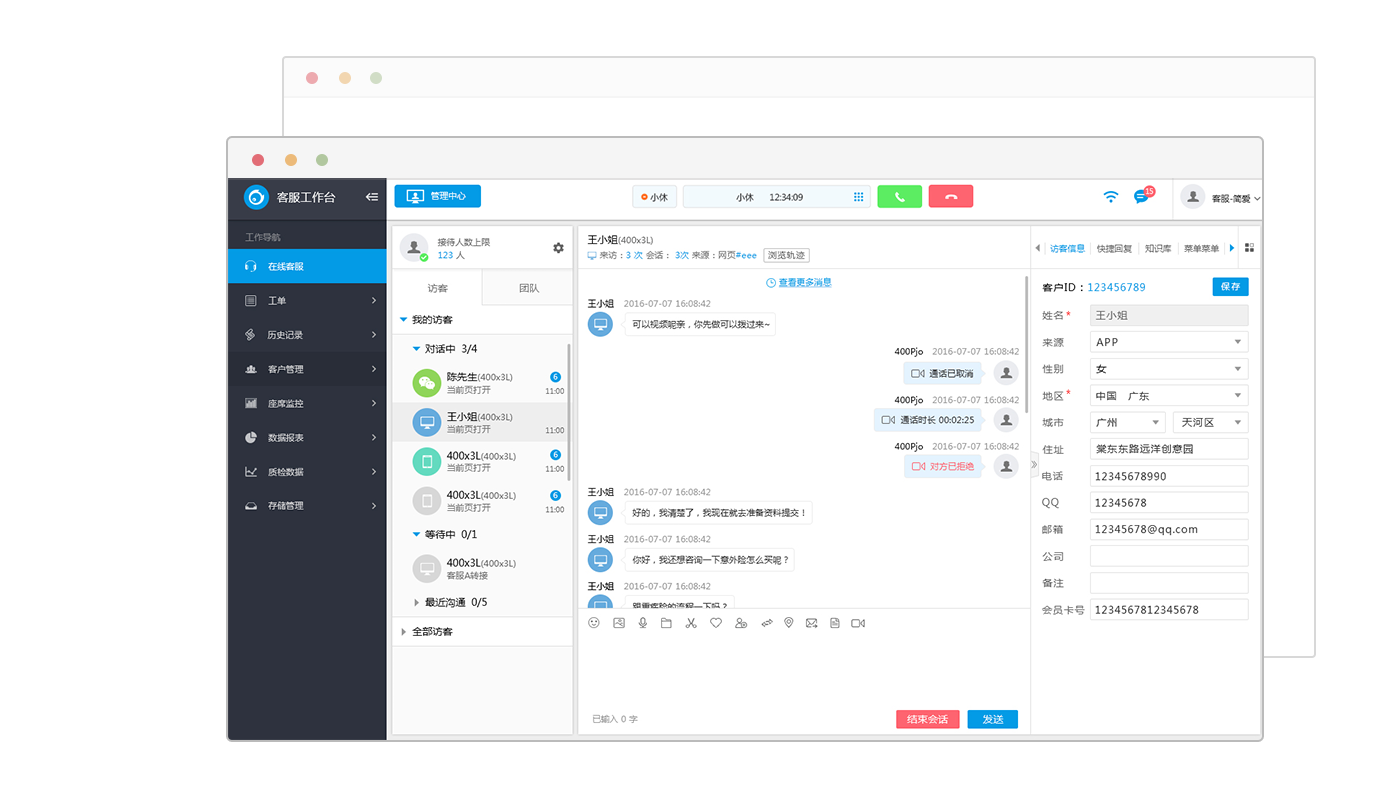Open the 性别 gender dropdown
The width and height of the screenshot is (1400, 800).
click(x=1168, y=369)
